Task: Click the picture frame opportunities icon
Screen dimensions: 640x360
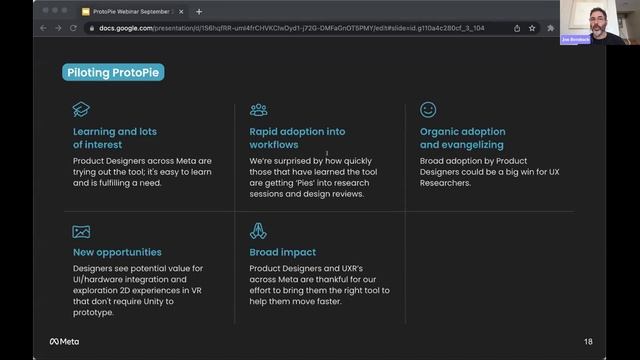Action: point(81,231)
